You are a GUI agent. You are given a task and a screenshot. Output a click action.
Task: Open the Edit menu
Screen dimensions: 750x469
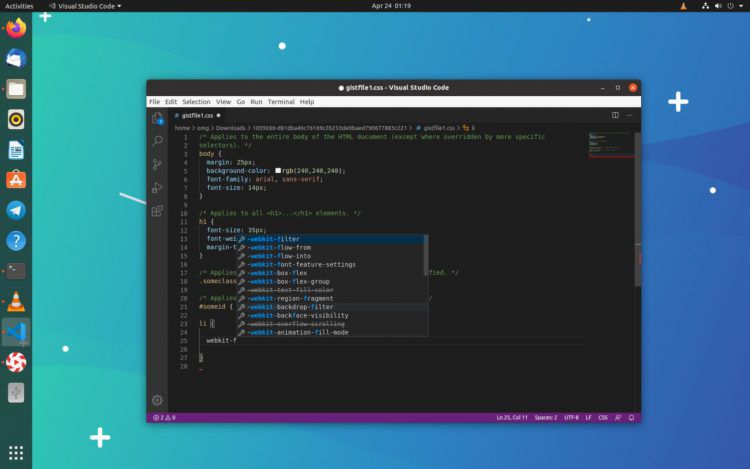pyautogui.click(x=171, y=102)
